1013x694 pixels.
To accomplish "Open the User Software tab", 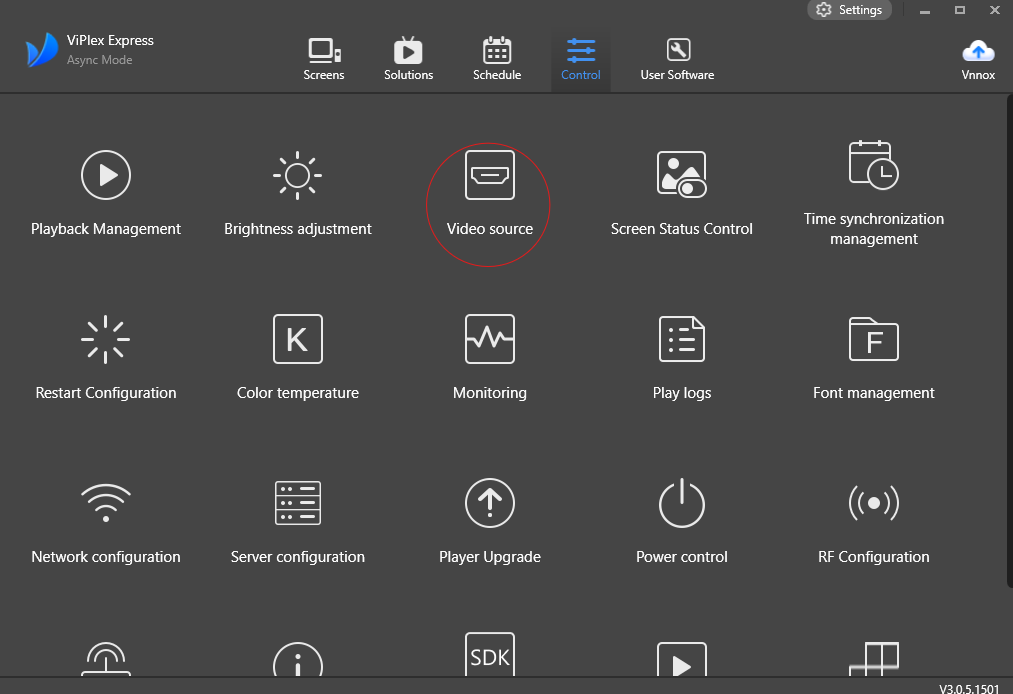I will pos(677,59).
